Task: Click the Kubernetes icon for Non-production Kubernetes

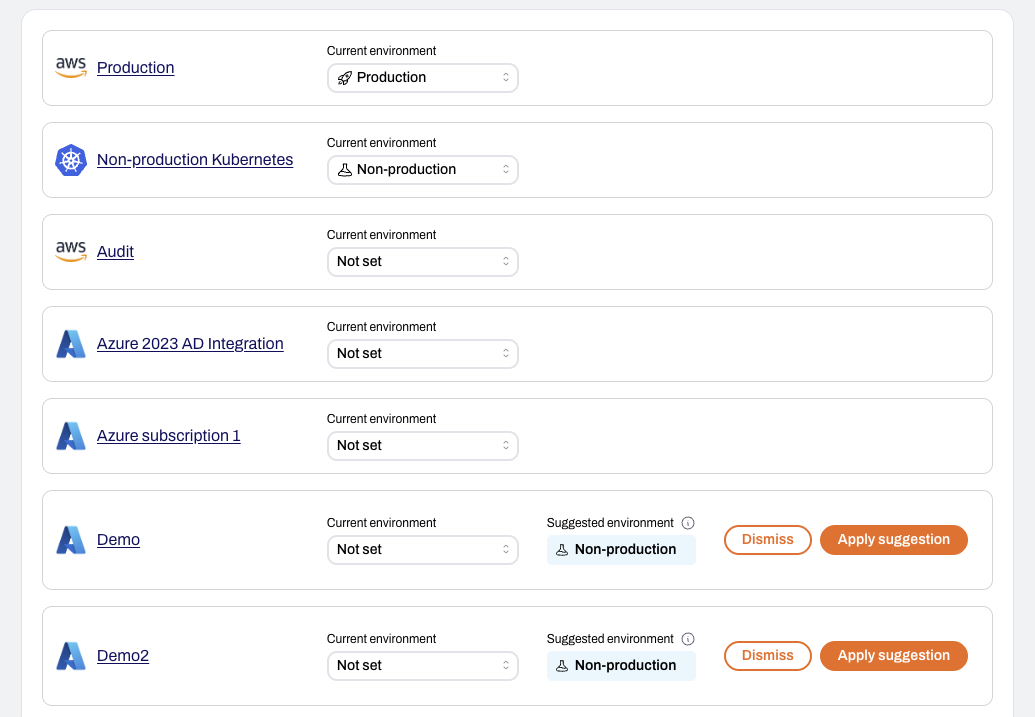Action: (70, 159)
